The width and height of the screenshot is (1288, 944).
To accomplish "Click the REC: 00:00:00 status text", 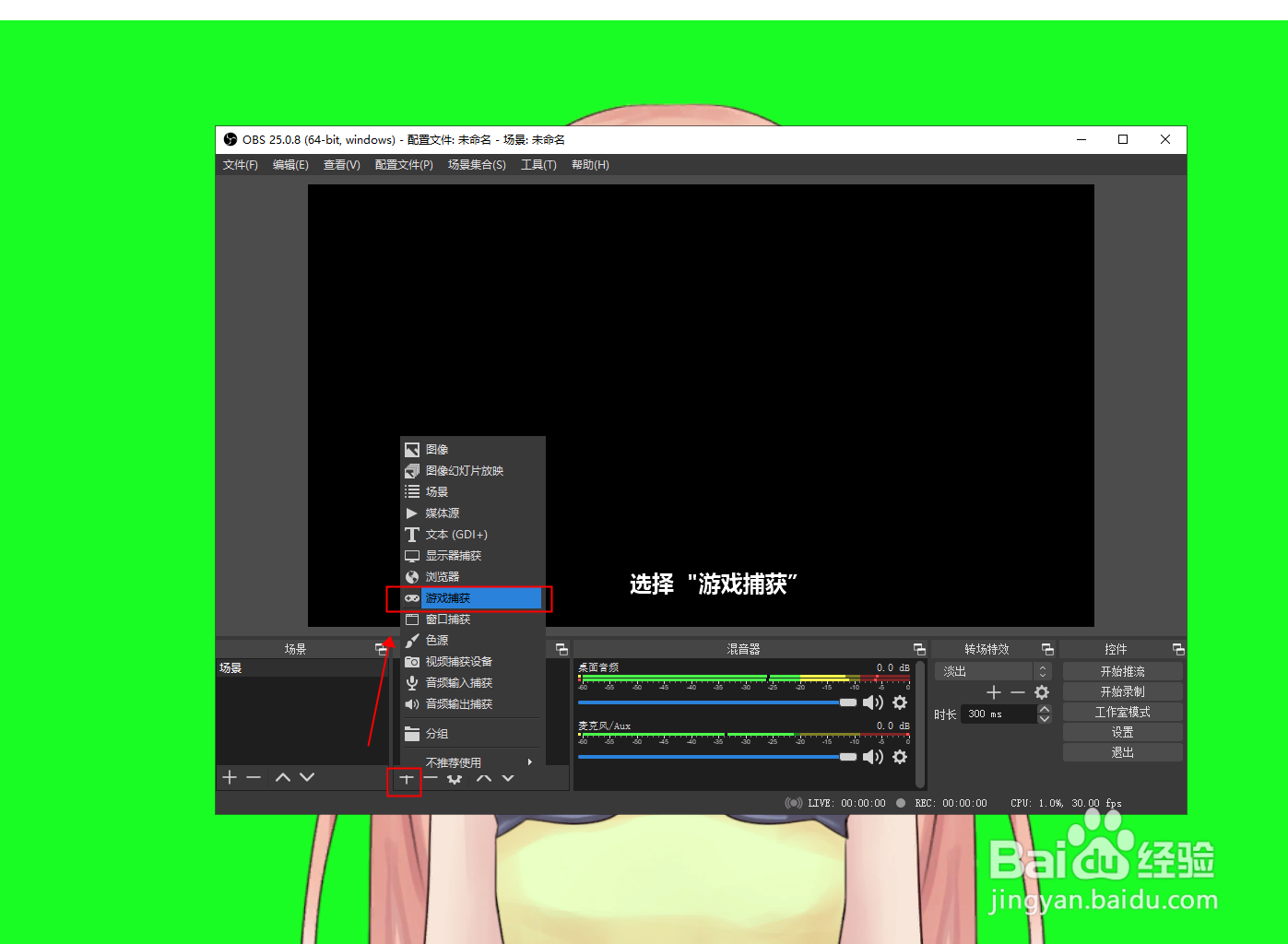I will point(951,804).
